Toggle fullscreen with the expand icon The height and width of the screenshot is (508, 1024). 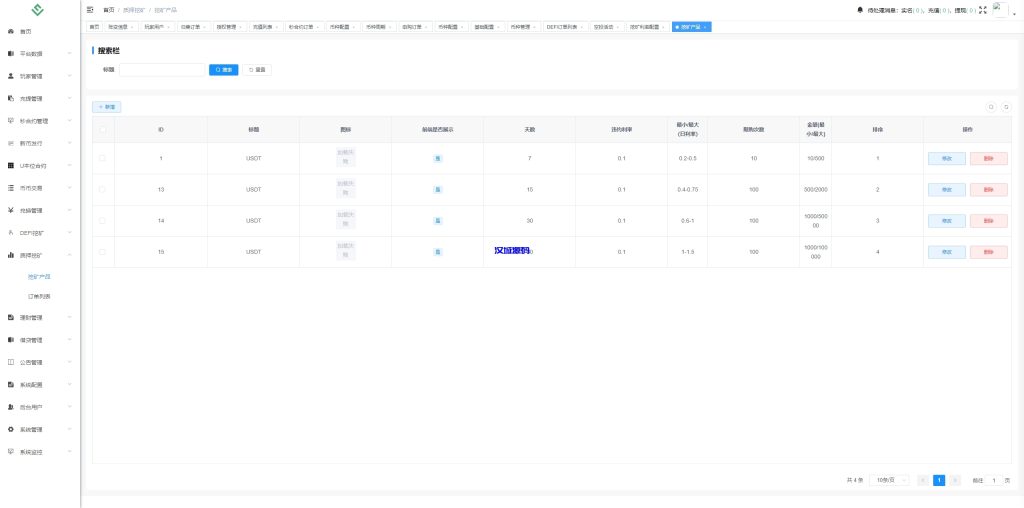(x=982, y=9)
